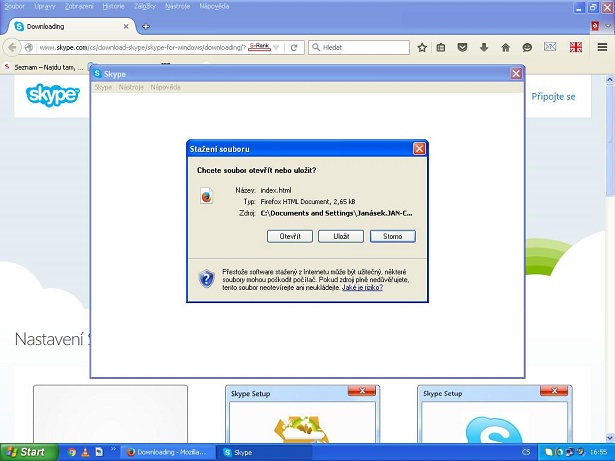Reload the page with the refresh icon

click(293, 47)
